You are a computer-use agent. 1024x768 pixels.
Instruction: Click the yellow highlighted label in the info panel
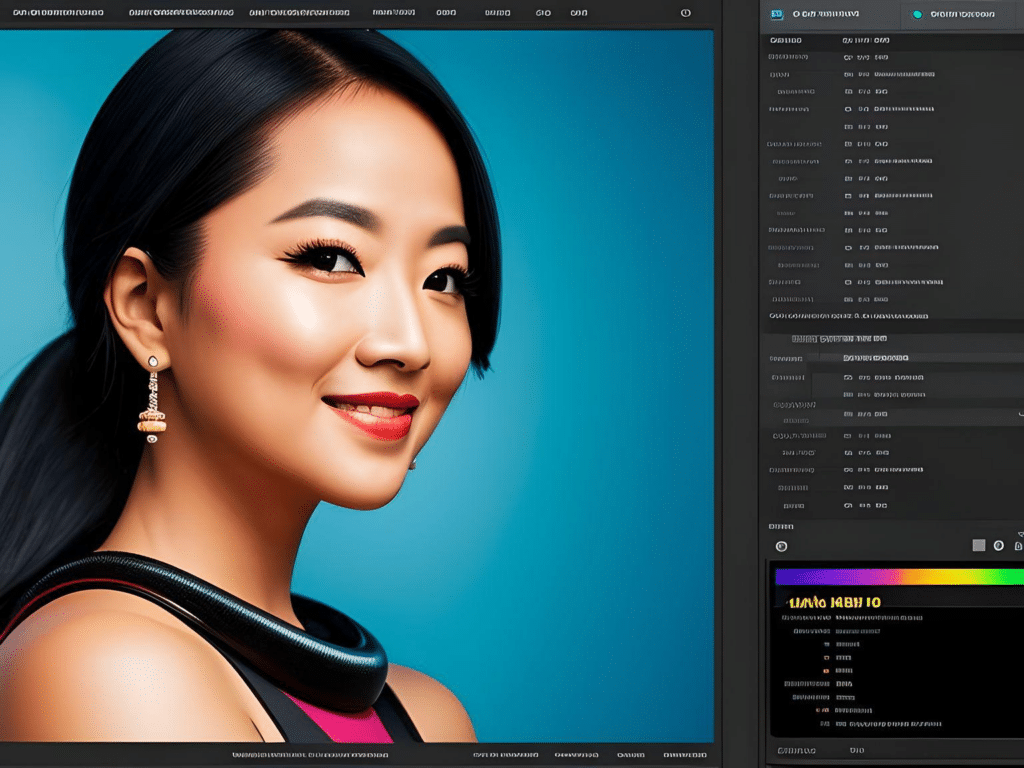click(x=834, y=602)
